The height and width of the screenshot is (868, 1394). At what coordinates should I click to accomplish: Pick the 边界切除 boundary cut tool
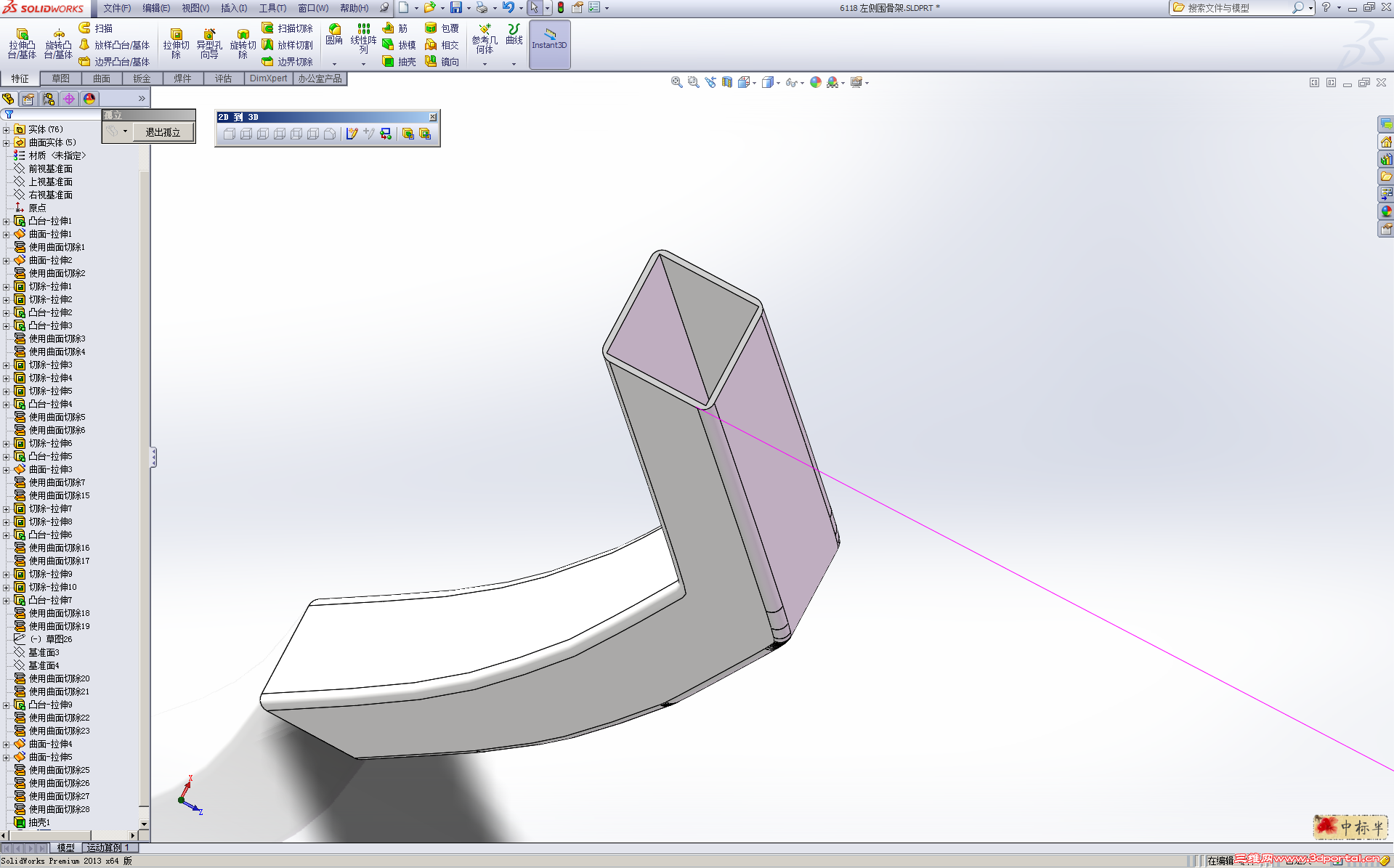coord(288,62)
